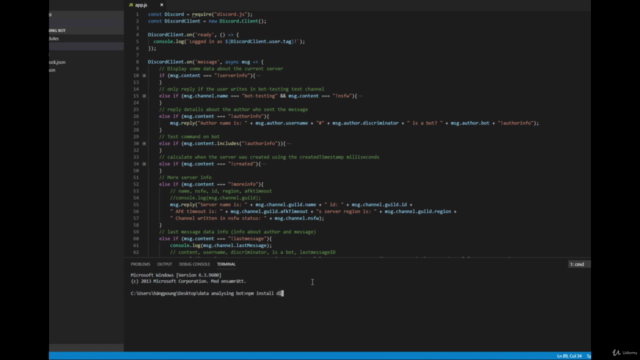Click the terminal line 'npm install'
Image resolution: width=640 pixels, height=360 pixels.
[207, 293]
